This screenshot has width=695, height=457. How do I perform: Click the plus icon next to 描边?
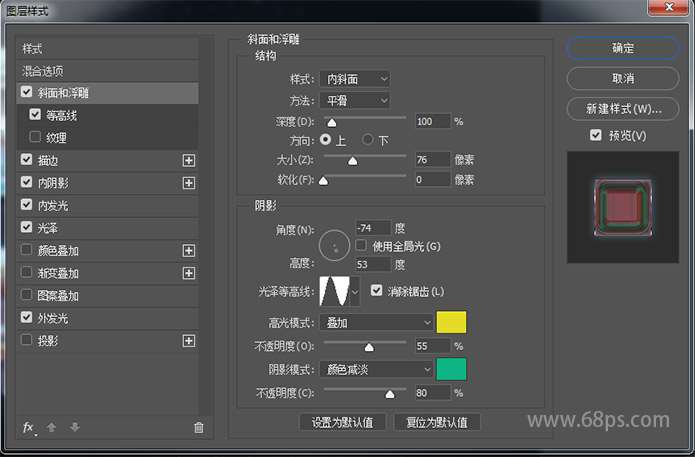(x=188, y=160)
